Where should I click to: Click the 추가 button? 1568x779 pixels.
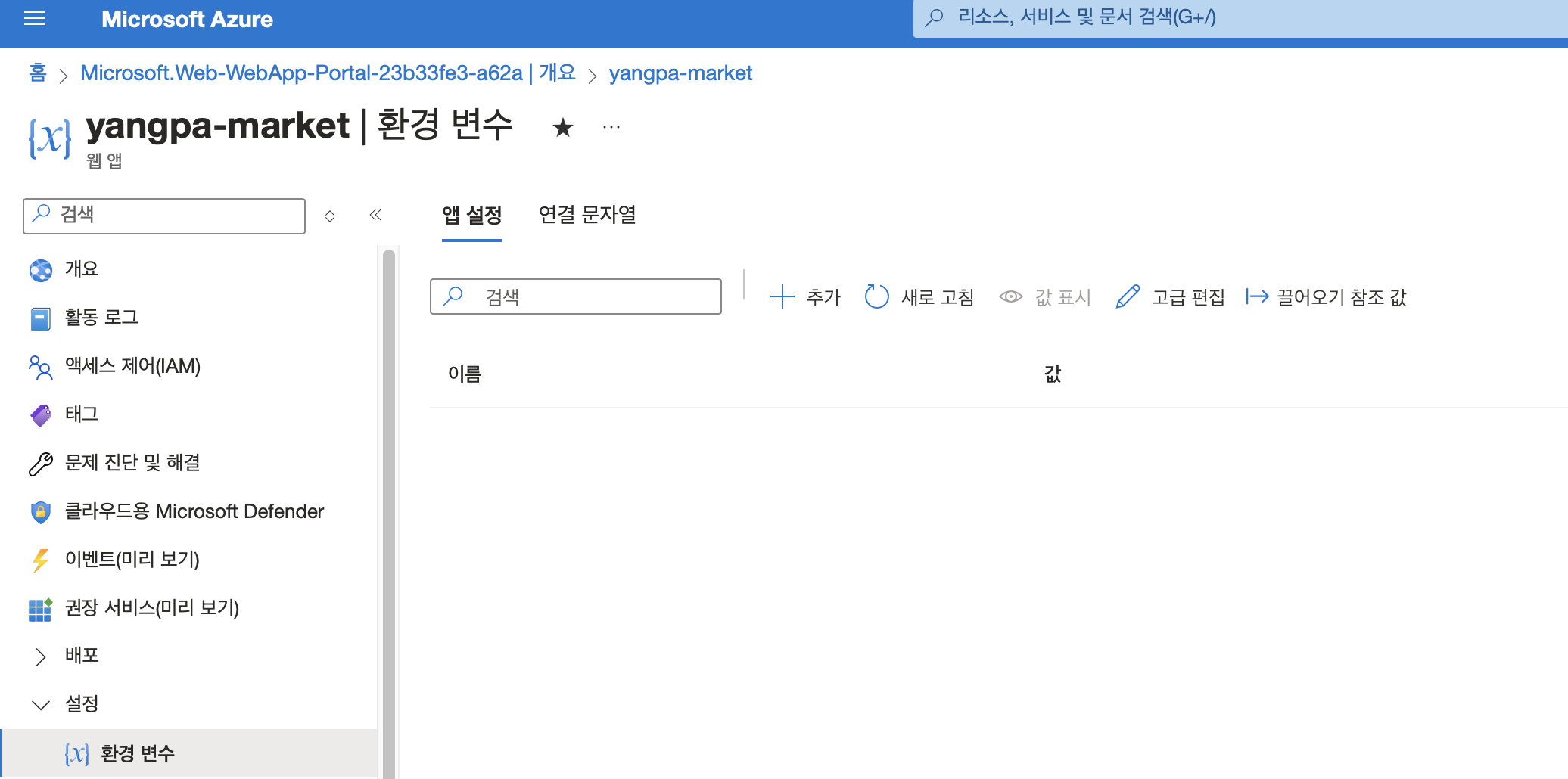click(805, 297)
